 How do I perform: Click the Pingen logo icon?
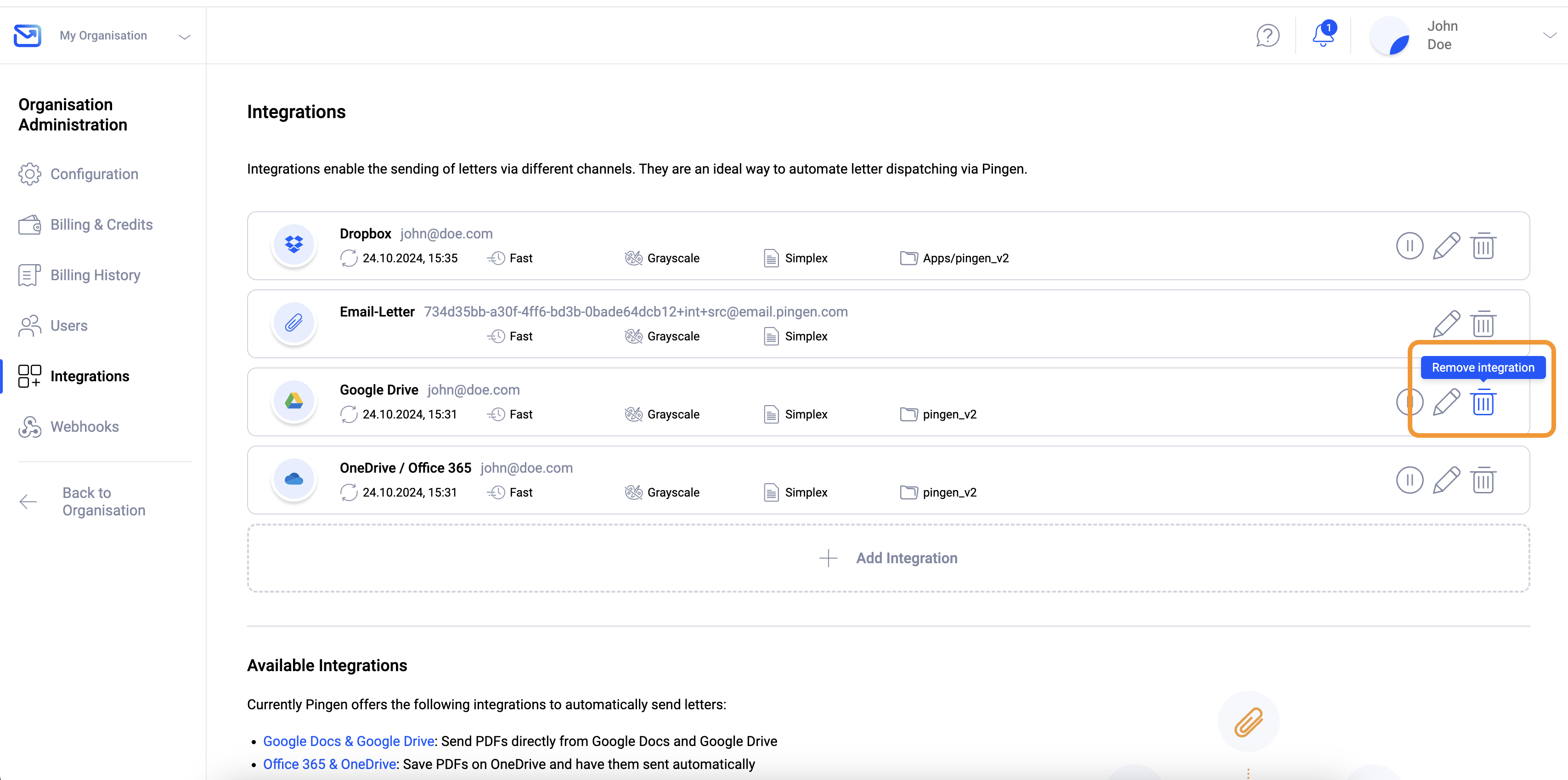coord(28,35)
